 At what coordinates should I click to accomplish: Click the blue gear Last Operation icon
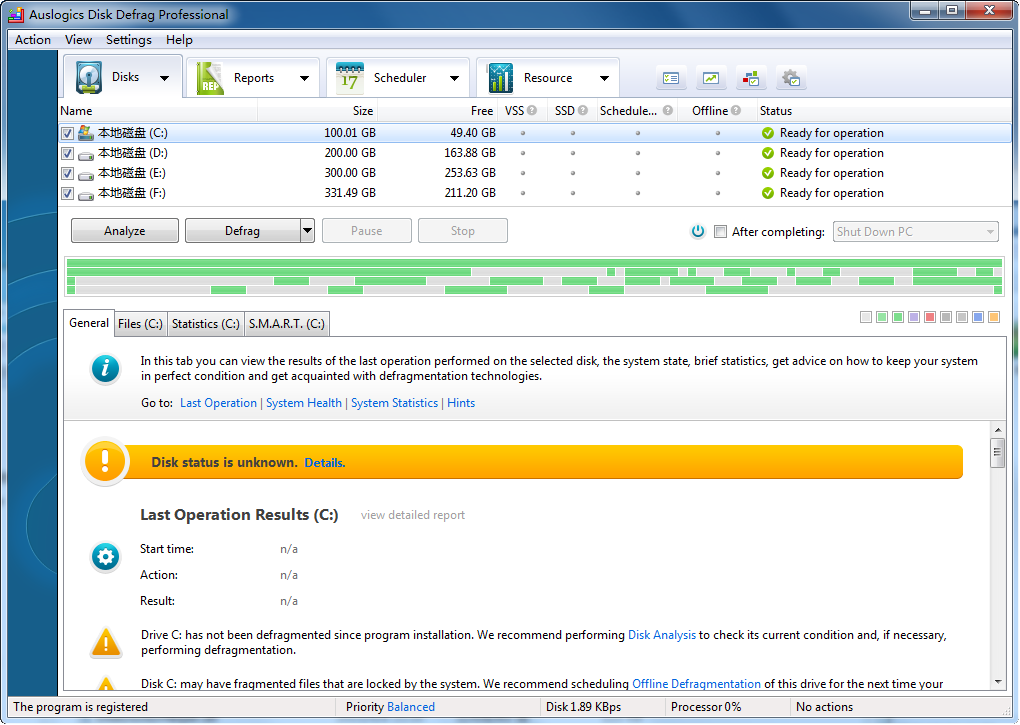click(105, 557)
